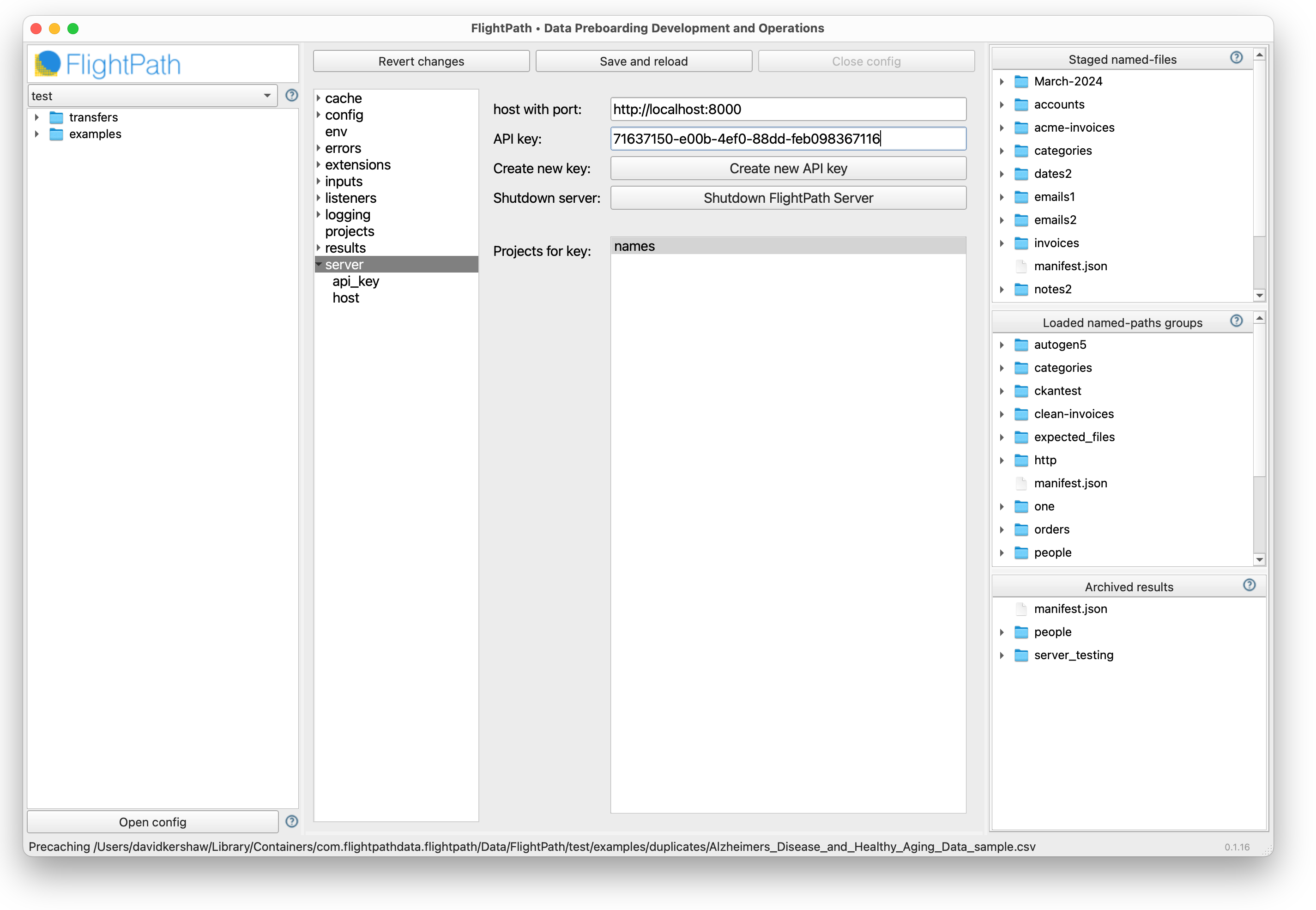This screenshot has width=1316, height=910.
Task: Click the acme-invoices folder icon
Action: 1021,127
